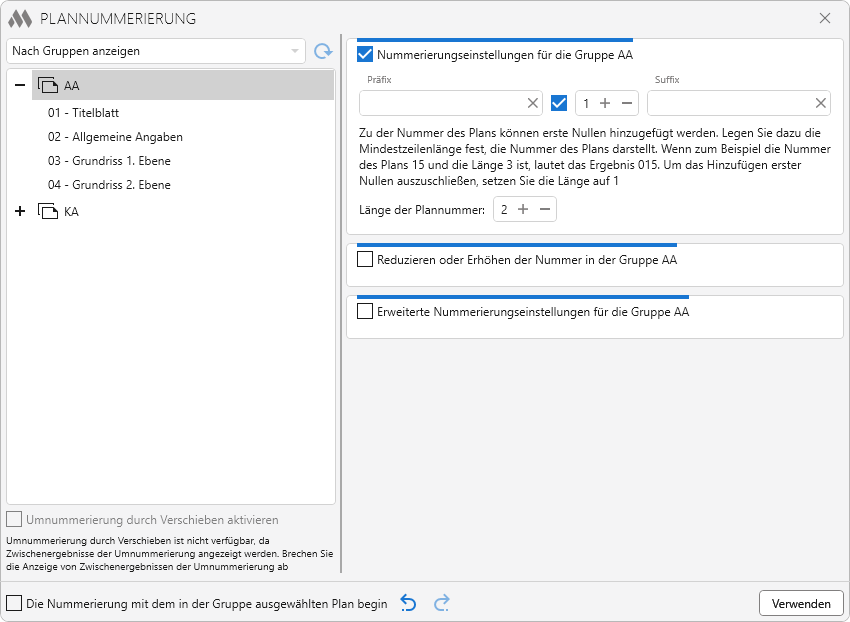Image resolution: width=850 pixels, height=622 pixels.
Task: Select plan '01 - Titelblatt'
Action: pyautogui.click(x=84, y=113)
